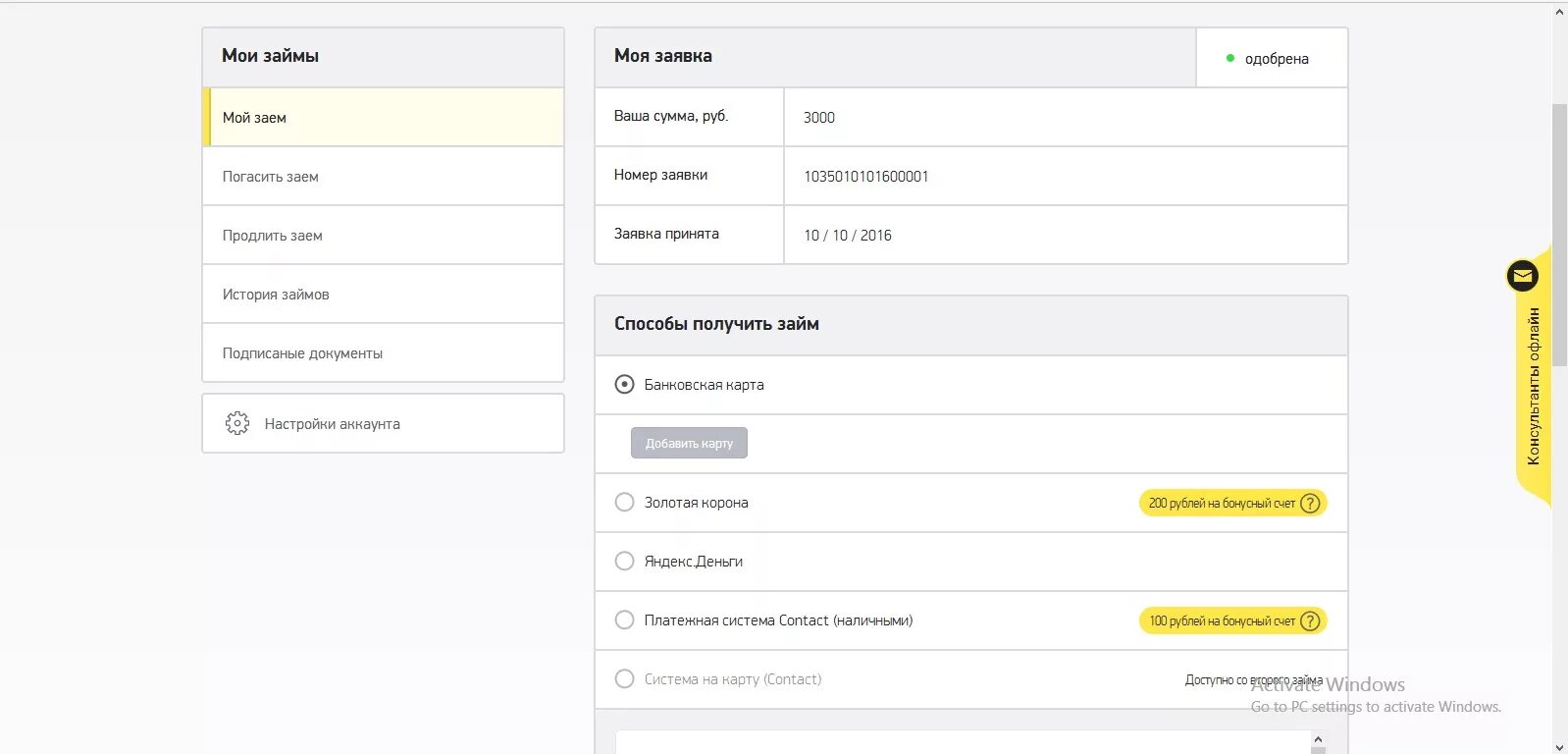Image resolution: width=1568 pixels, height=754 pixels.
Task: Click help icon on 200 рублей bonus badge
Action: [x=1310, y=503]
